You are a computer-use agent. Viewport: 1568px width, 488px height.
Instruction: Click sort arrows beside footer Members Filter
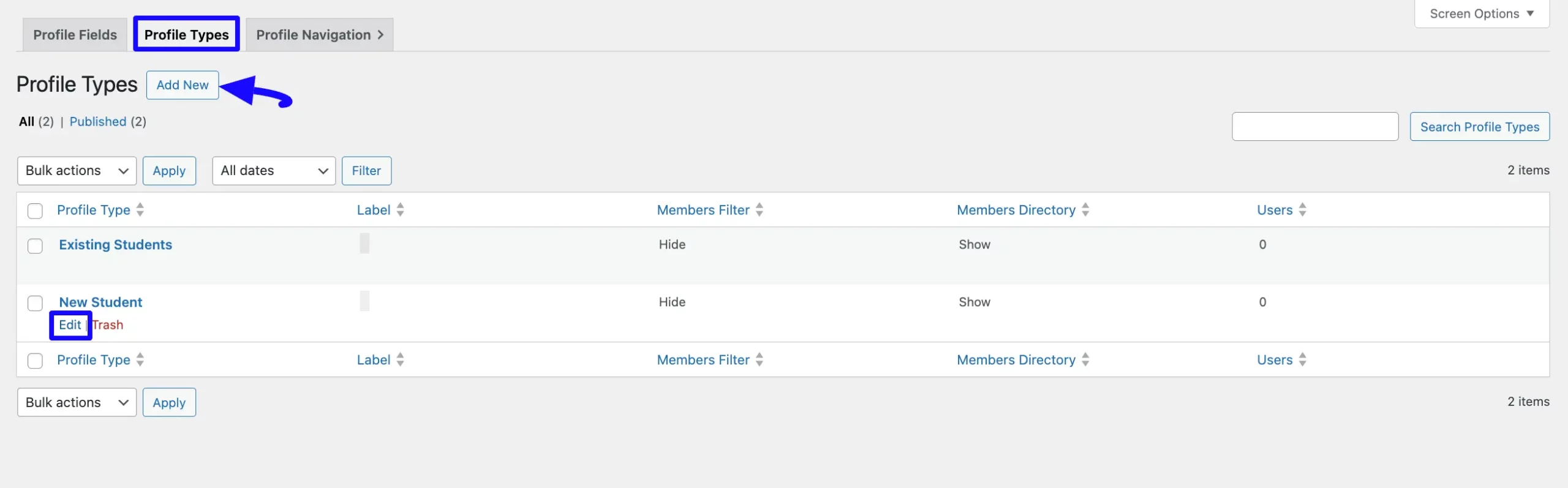pyautogui.click(x=759, y=360)
